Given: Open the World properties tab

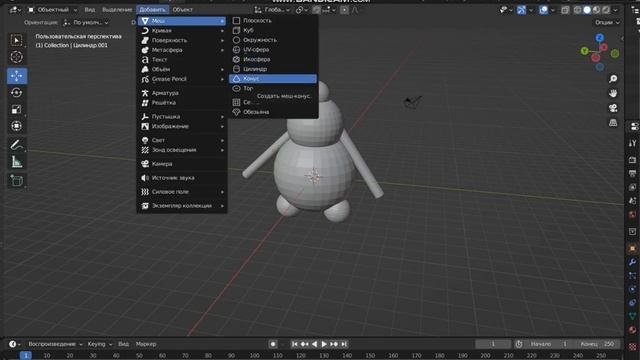Looking at the screenshot, I should pyautogui.click(x=632, y=214).
